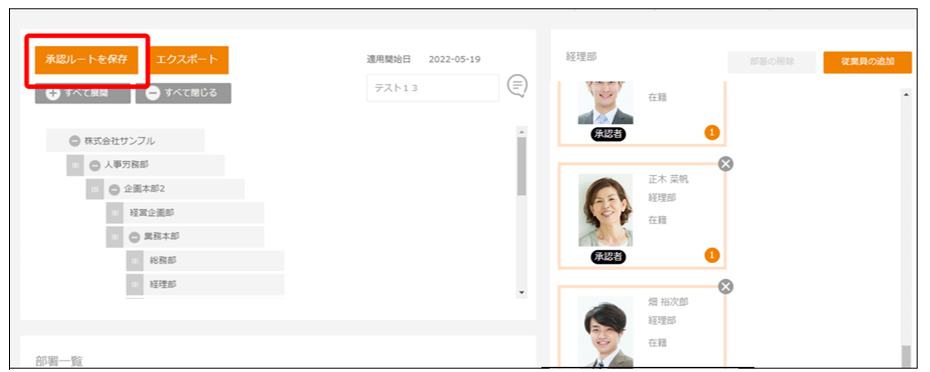Collapse the 企画本部2 tree node
Image resolution: width=930 pixels, height=372 pixels.
coord(114,189)
